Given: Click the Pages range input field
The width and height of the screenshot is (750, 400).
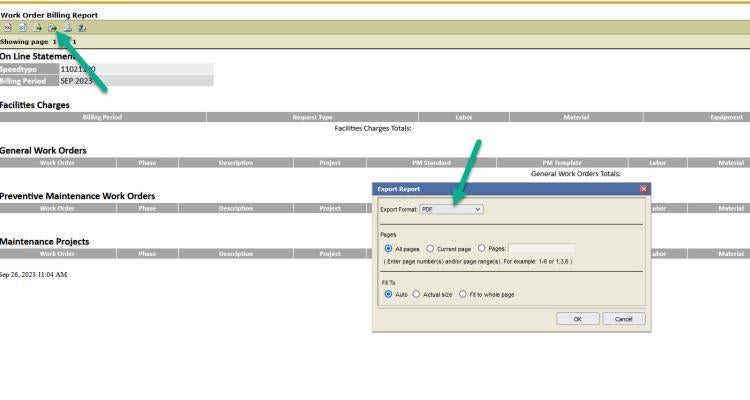Looking at the screenshot, I should 541,248.
